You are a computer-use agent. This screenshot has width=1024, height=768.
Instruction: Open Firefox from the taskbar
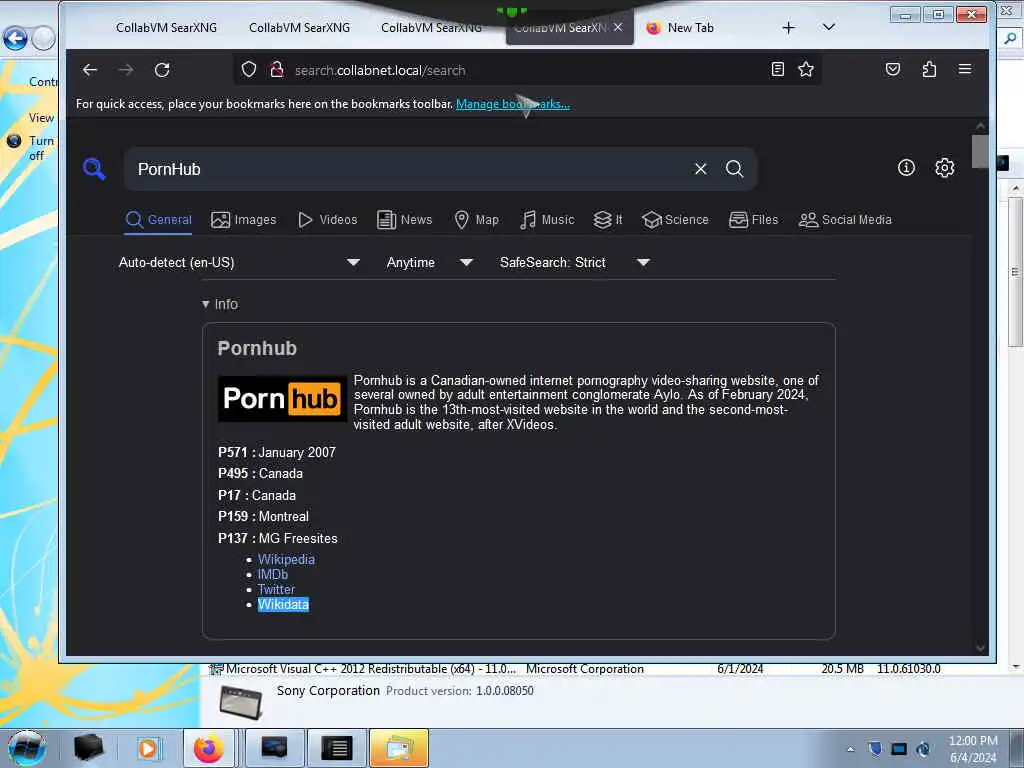point(208,748)
